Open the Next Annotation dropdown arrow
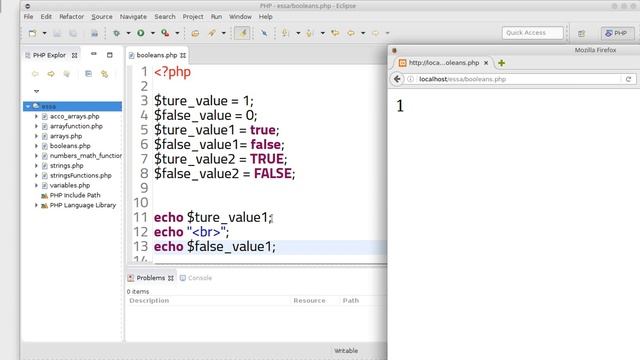The height and width of the screenshot is (360, 640). 298,33
